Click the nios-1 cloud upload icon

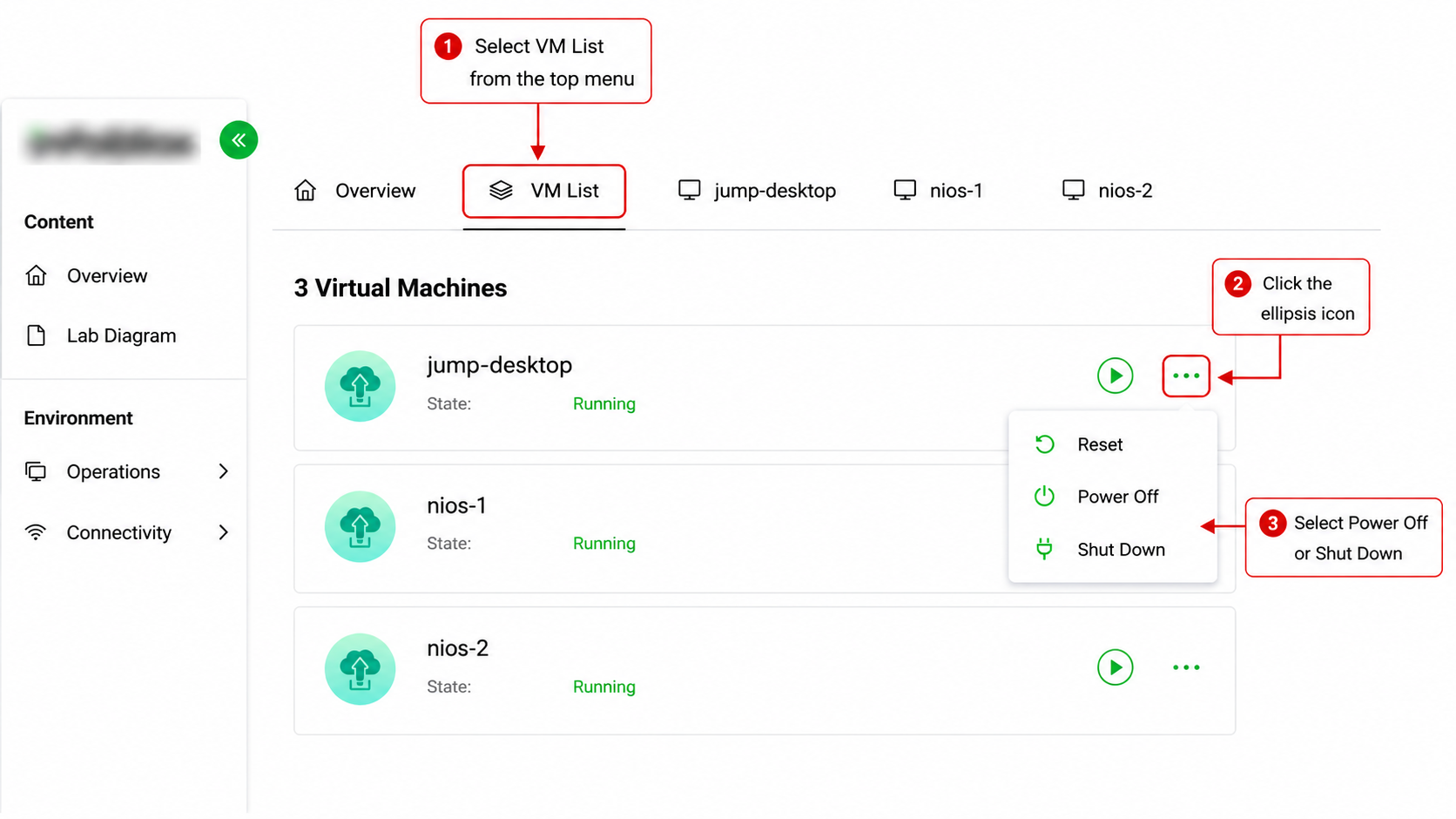[360, 526]
